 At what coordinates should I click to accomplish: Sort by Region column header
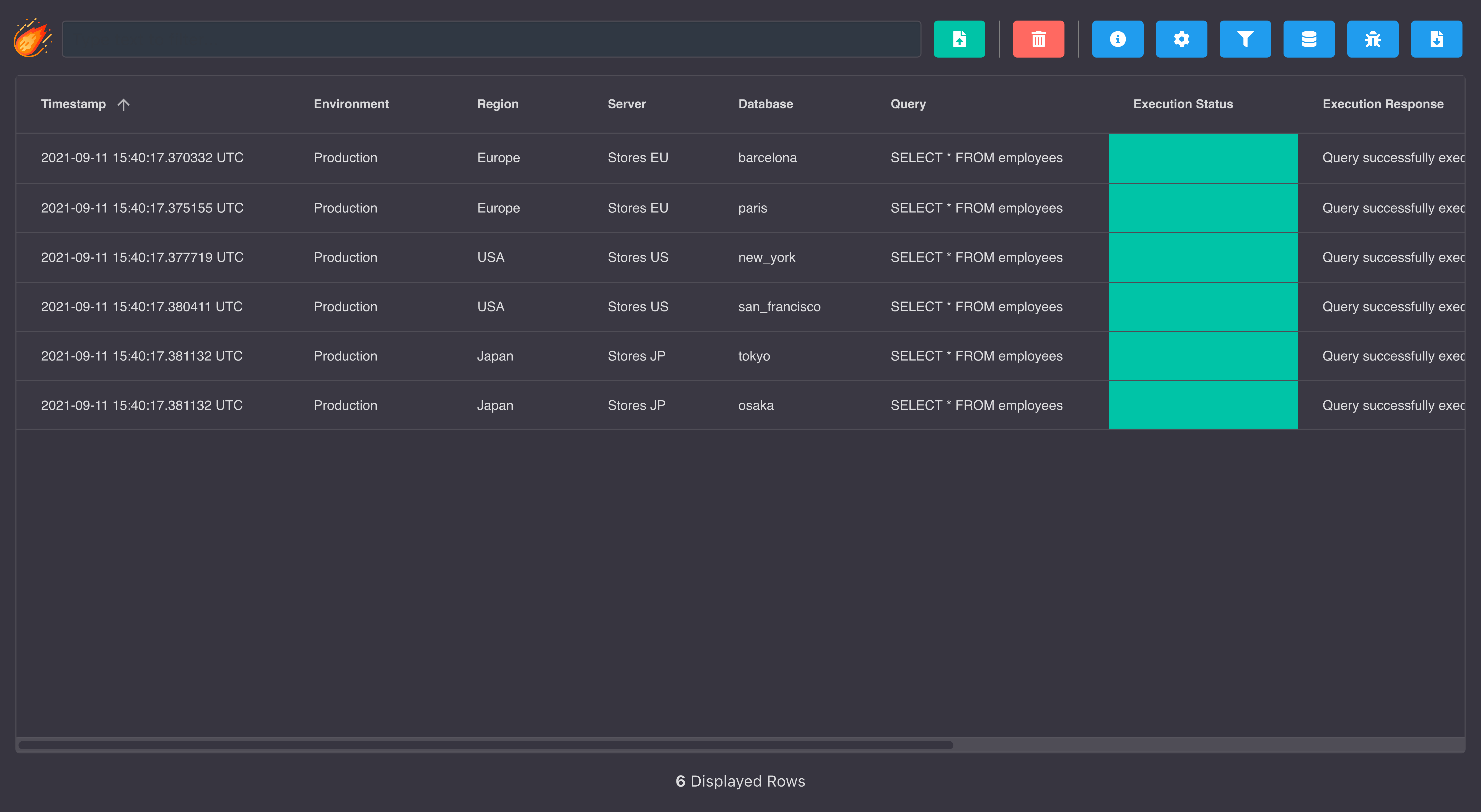(x=498, y=104)
